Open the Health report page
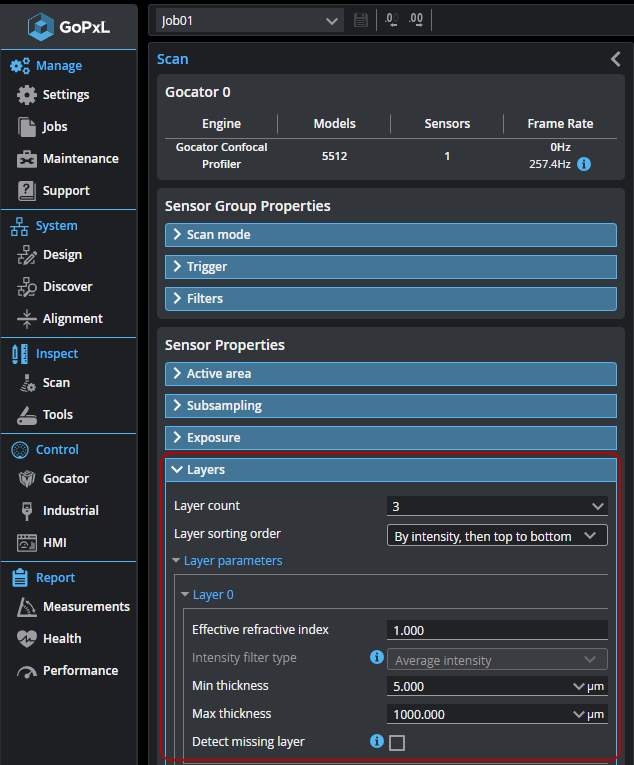 click(62, 639)
